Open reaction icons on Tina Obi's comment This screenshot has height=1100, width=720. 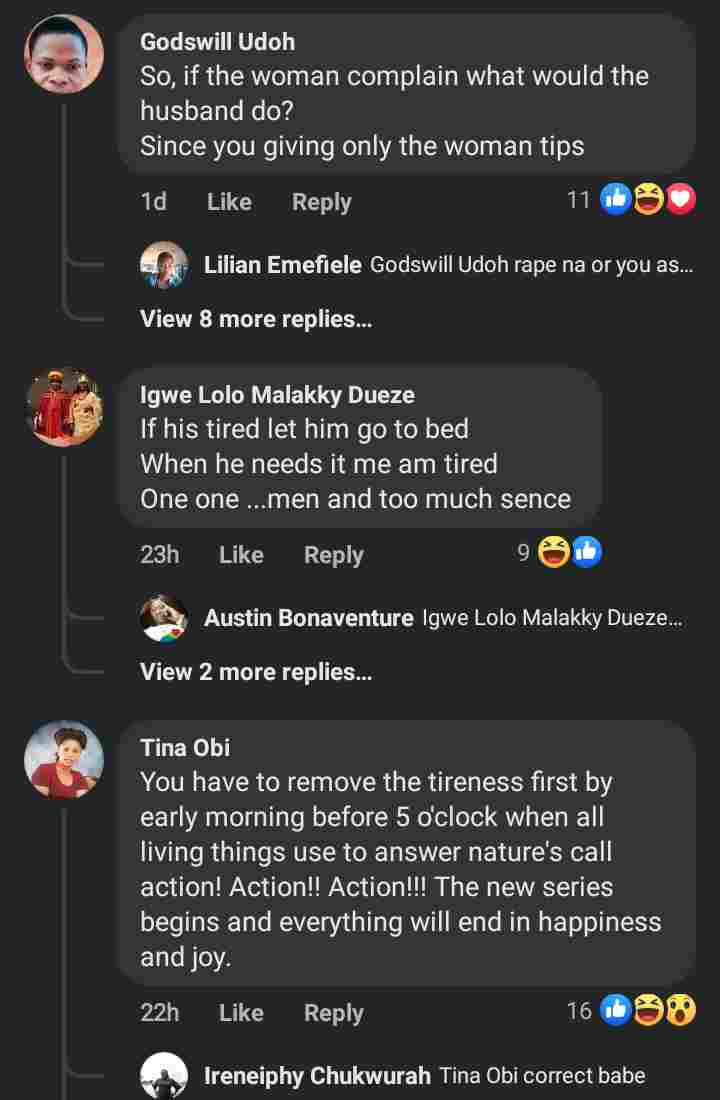click(648, 1011)
